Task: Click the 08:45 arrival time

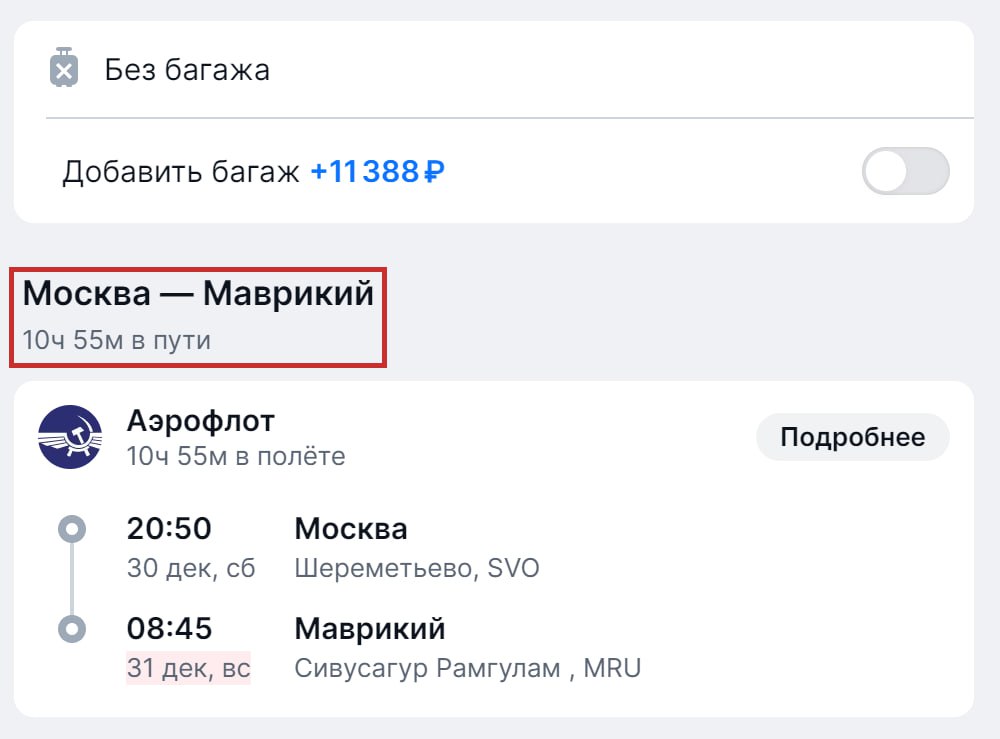Action: (169, 629)
